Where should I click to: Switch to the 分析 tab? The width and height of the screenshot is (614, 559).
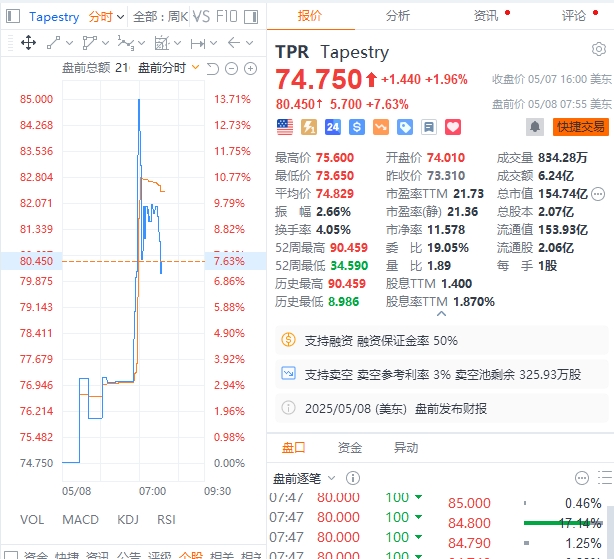tap(398, 16)
